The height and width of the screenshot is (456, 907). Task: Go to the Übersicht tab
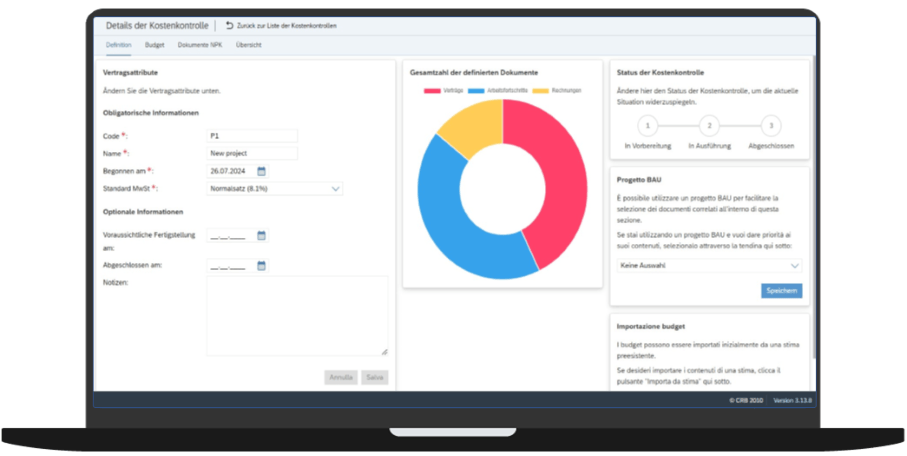tap(250, 45)
